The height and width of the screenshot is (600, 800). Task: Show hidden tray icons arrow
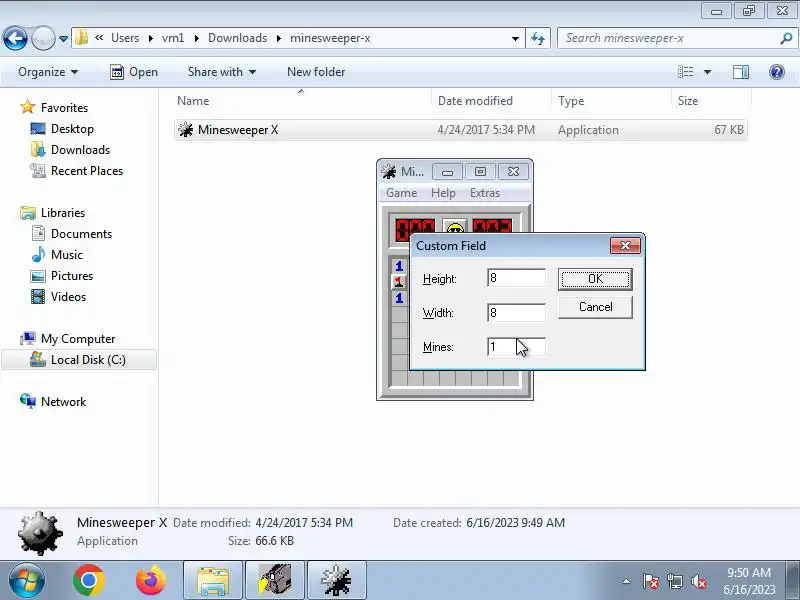[x=627, y=581]
